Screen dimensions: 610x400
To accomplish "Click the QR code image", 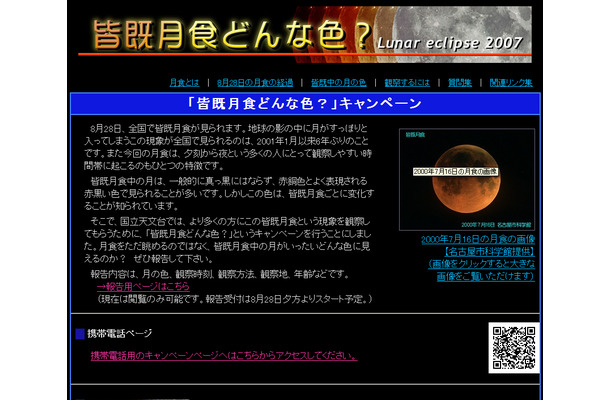I will pos(512,348).
